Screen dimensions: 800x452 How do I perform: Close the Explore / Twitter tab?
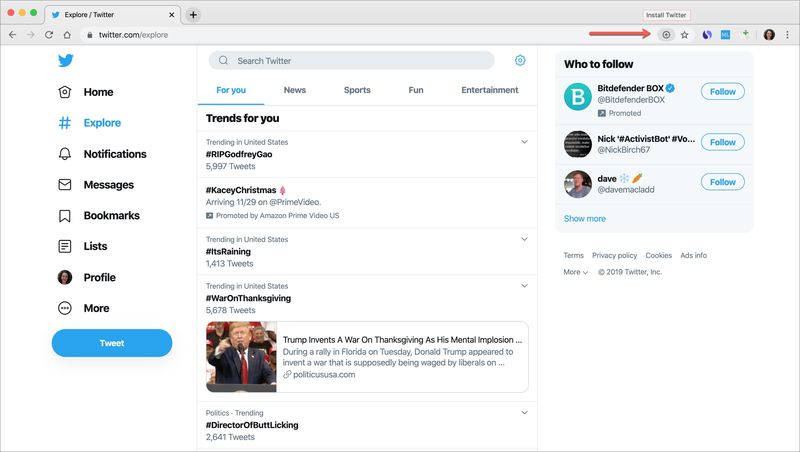click(x=171, y=15)
